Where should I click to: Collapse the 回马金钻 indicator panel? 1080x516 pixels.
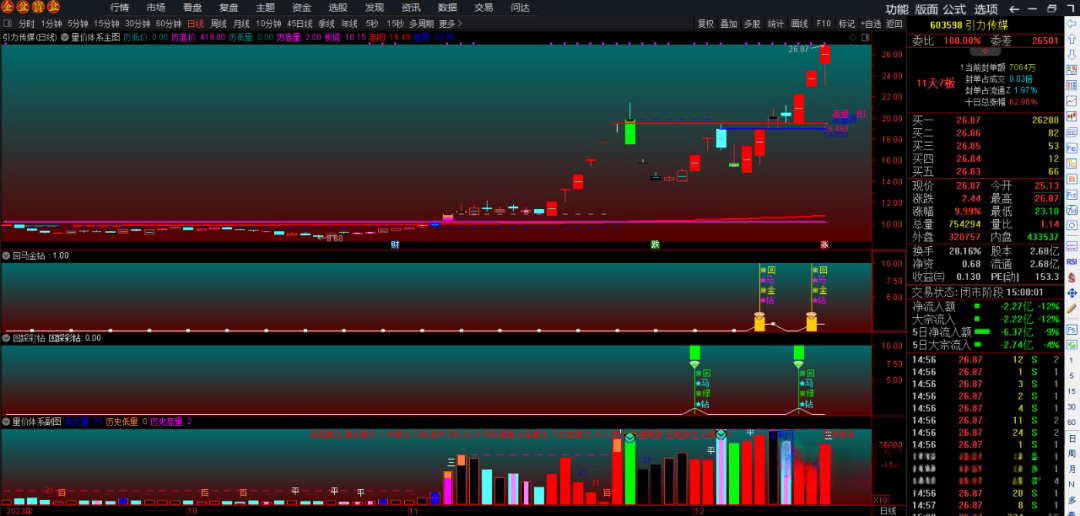6,255
